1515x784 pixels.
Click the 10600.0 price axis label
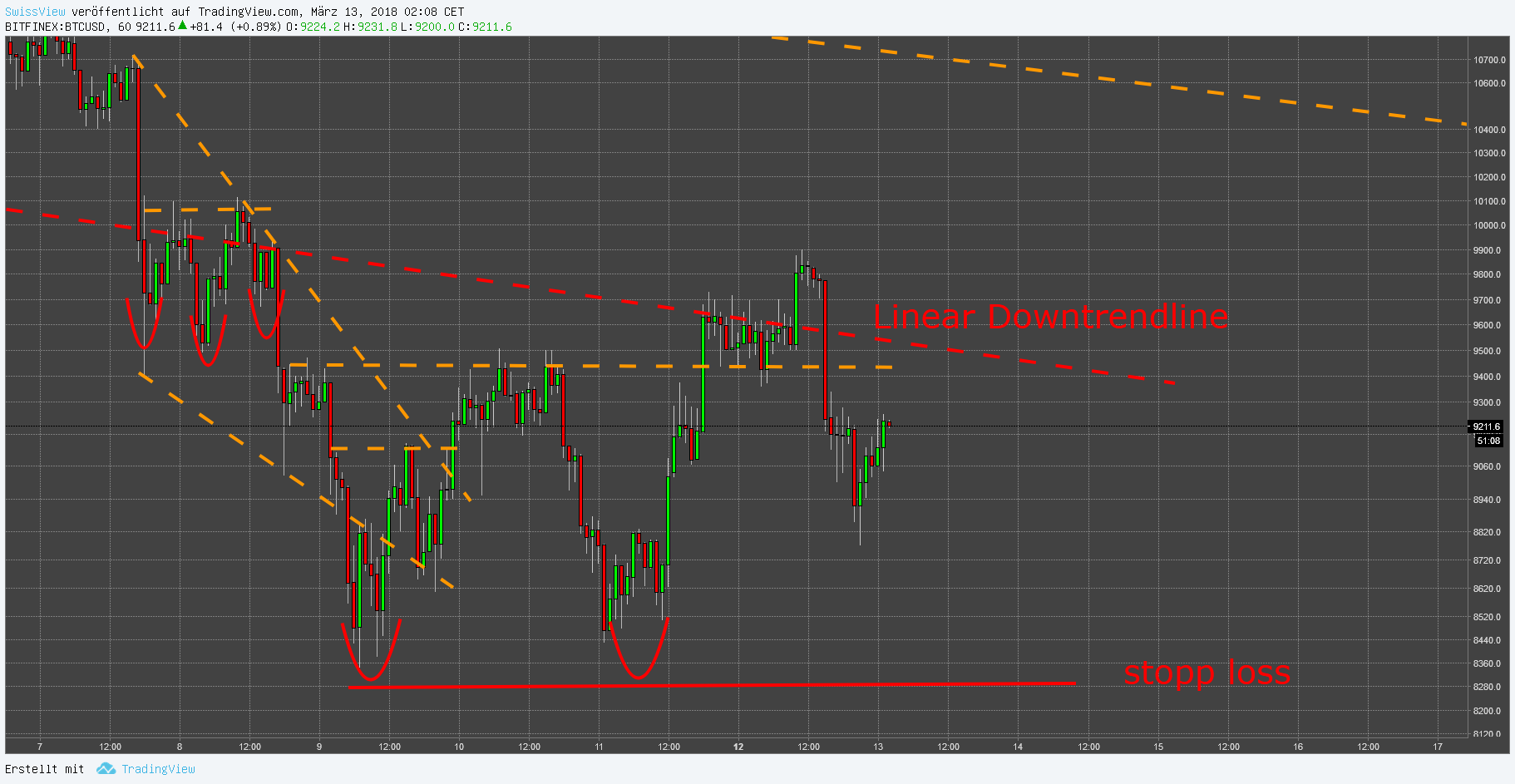point(1489,83)
